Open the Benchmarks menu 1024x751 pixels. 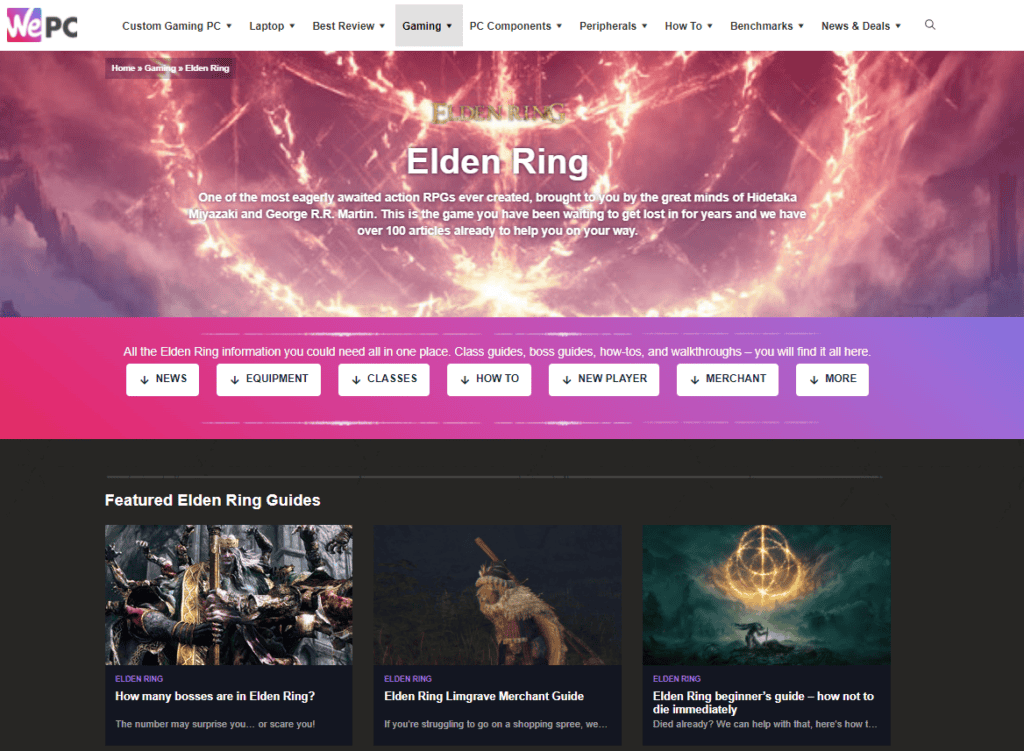click(x=767, y=26)
